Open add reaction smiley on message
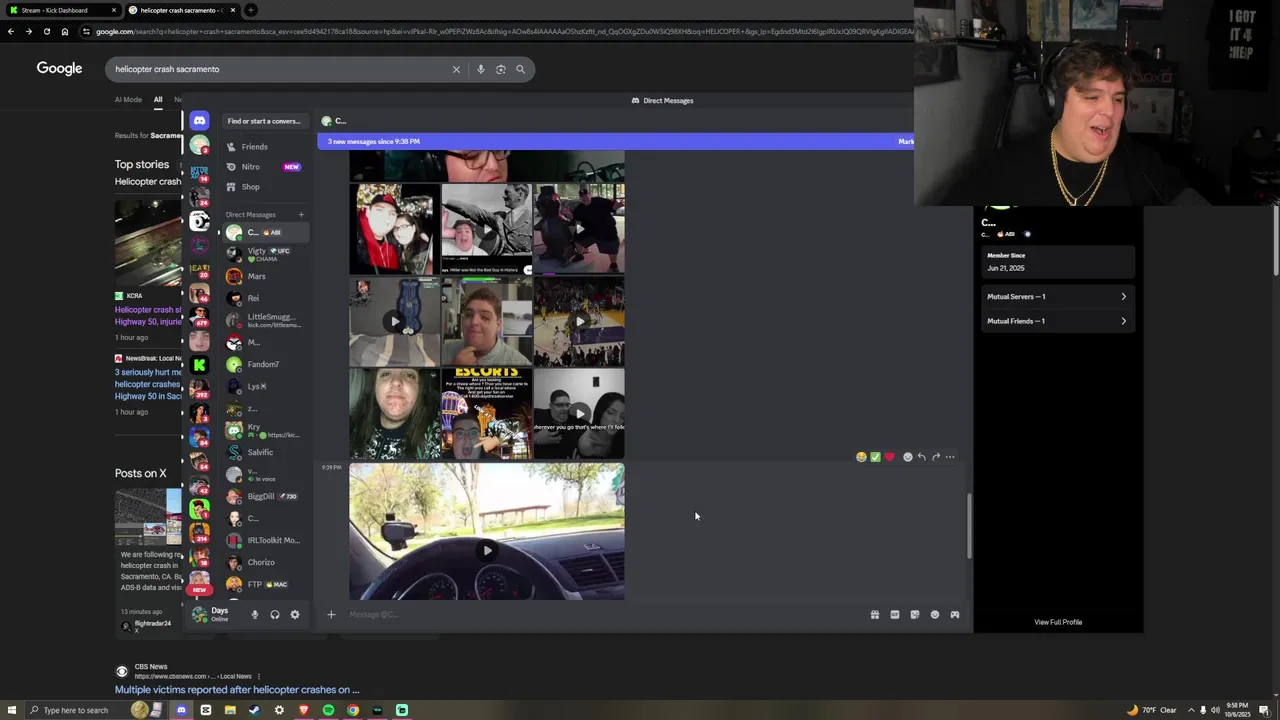 pos(908,457)
